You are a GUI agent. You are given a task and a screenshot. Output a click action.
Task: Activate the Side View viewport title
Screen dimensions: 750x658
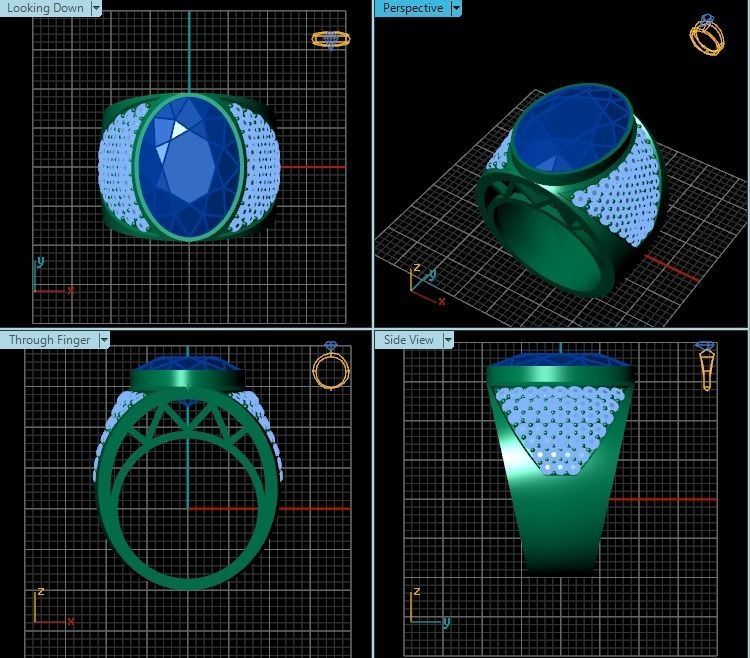tap(408, 340)
